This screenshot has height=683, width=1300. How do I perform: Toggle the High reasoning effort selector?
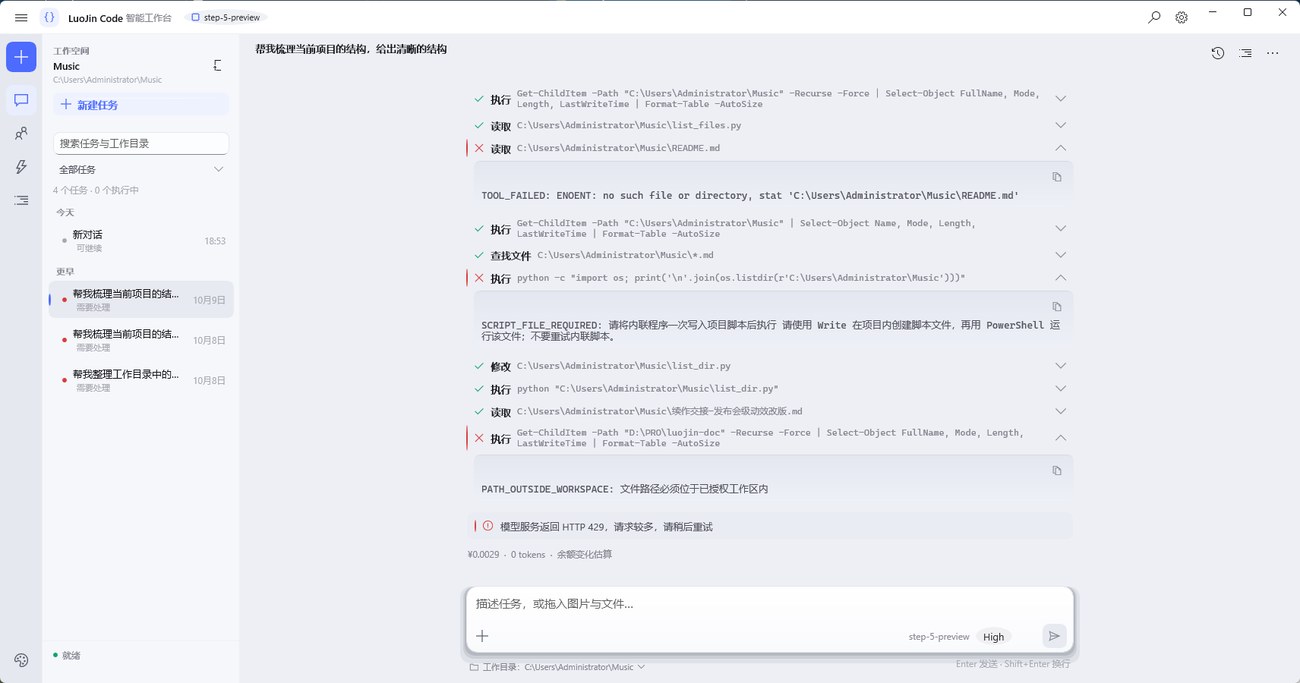[993, 636]
